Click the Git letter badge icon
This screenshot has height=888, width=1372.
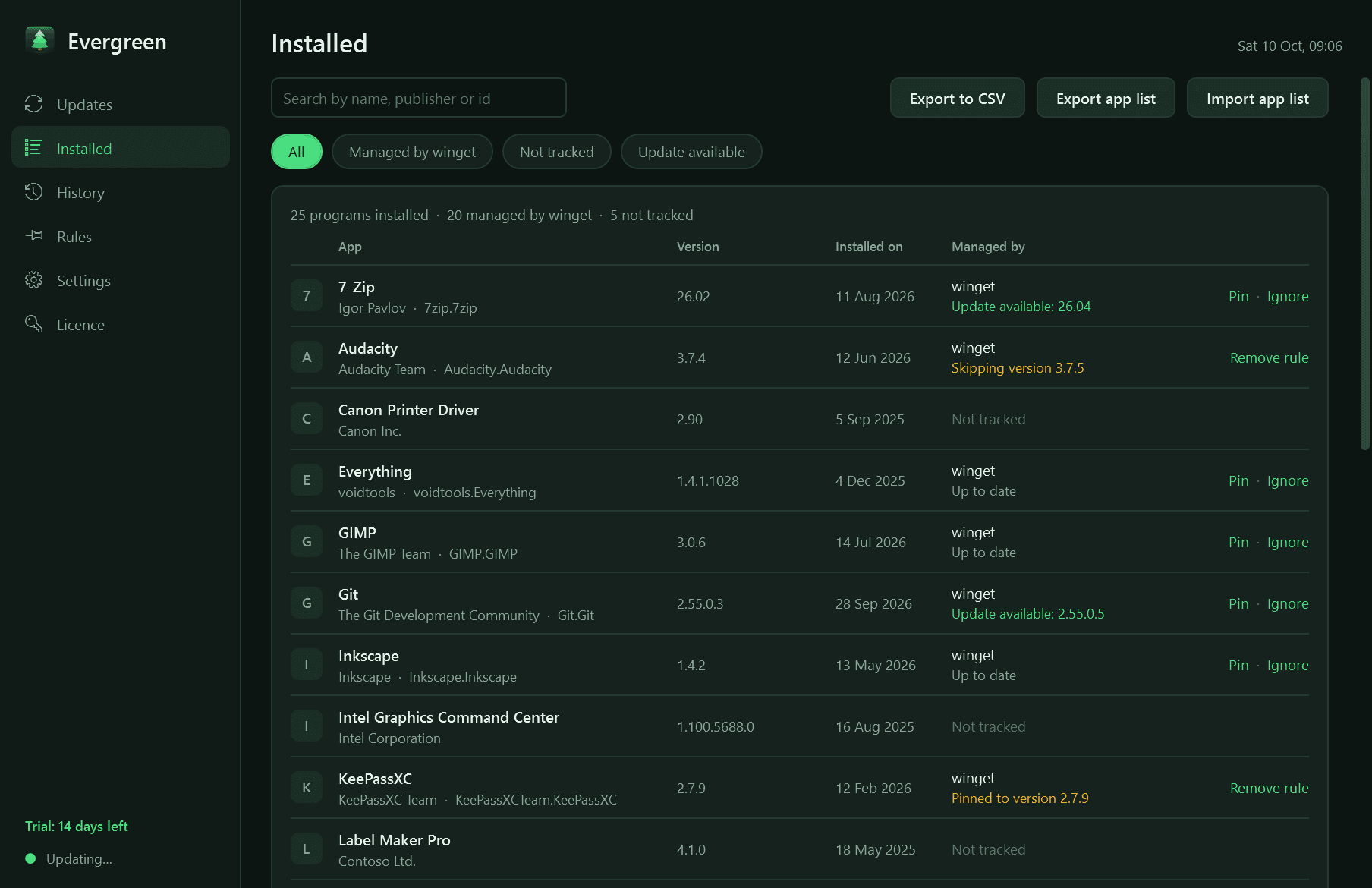pos(307,603)
